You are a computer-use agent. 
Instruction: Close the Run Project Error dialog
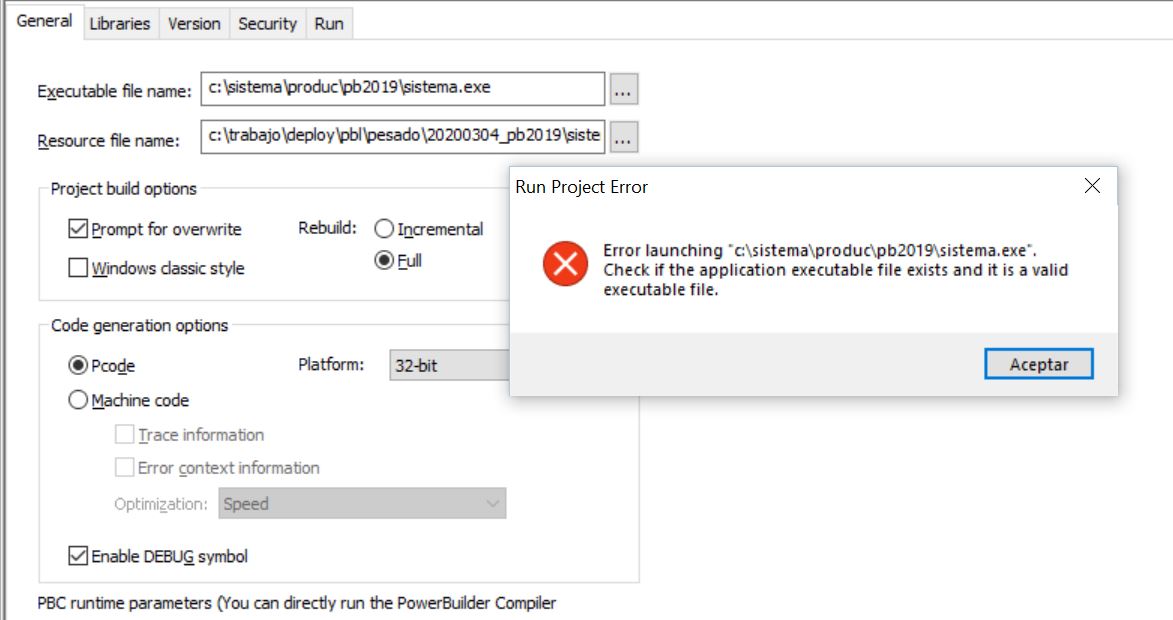coord(1092,187)
